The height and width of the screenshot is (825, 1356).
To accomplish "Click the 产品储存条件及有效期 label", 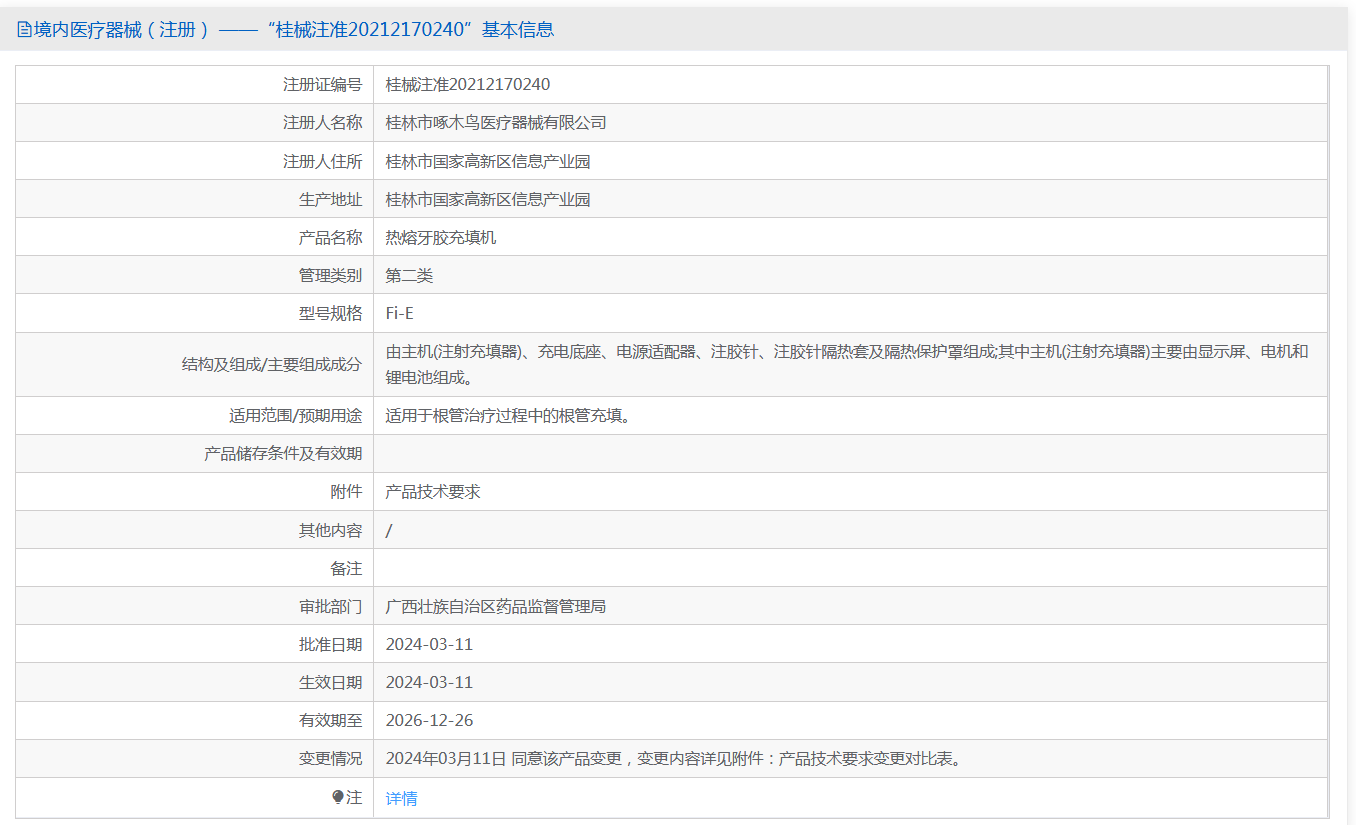I will pos(283,453).
